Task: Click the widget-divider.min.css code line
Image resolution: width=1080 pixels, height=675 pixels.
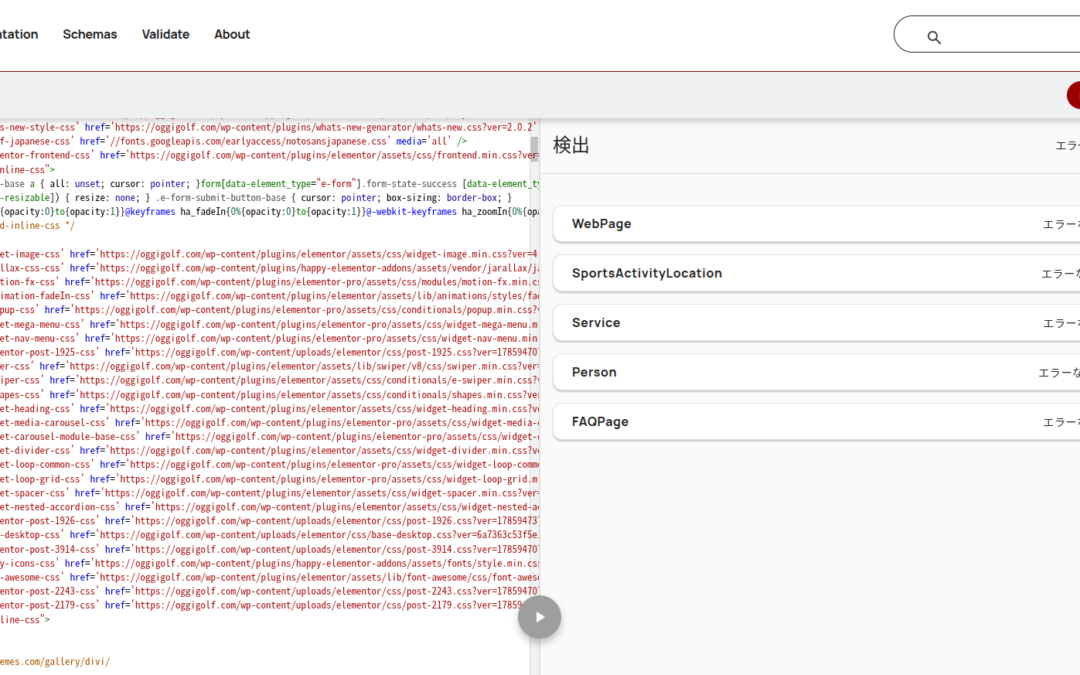Action: pyautogui.click(x=269, y=450)
